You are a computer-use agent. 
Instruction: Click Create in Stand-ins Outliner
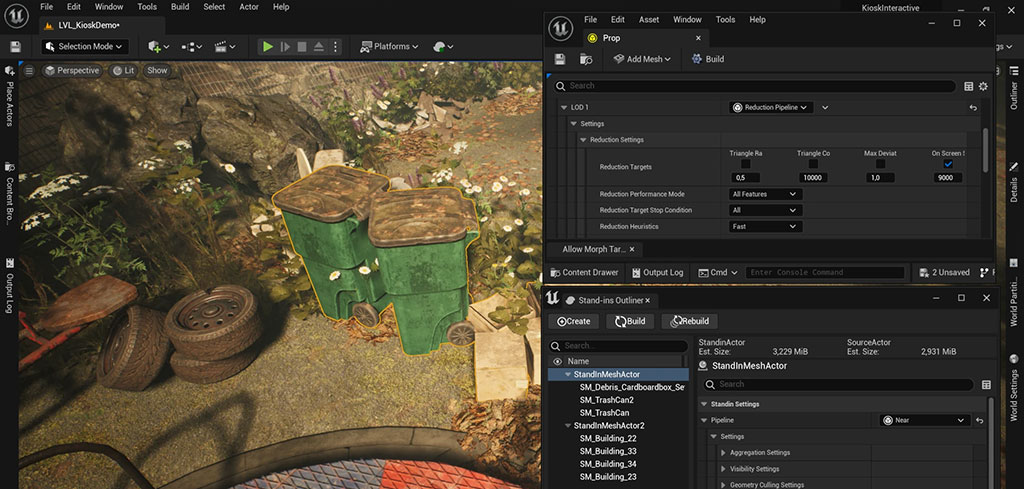pyautogui.click(x=573, y=321)
